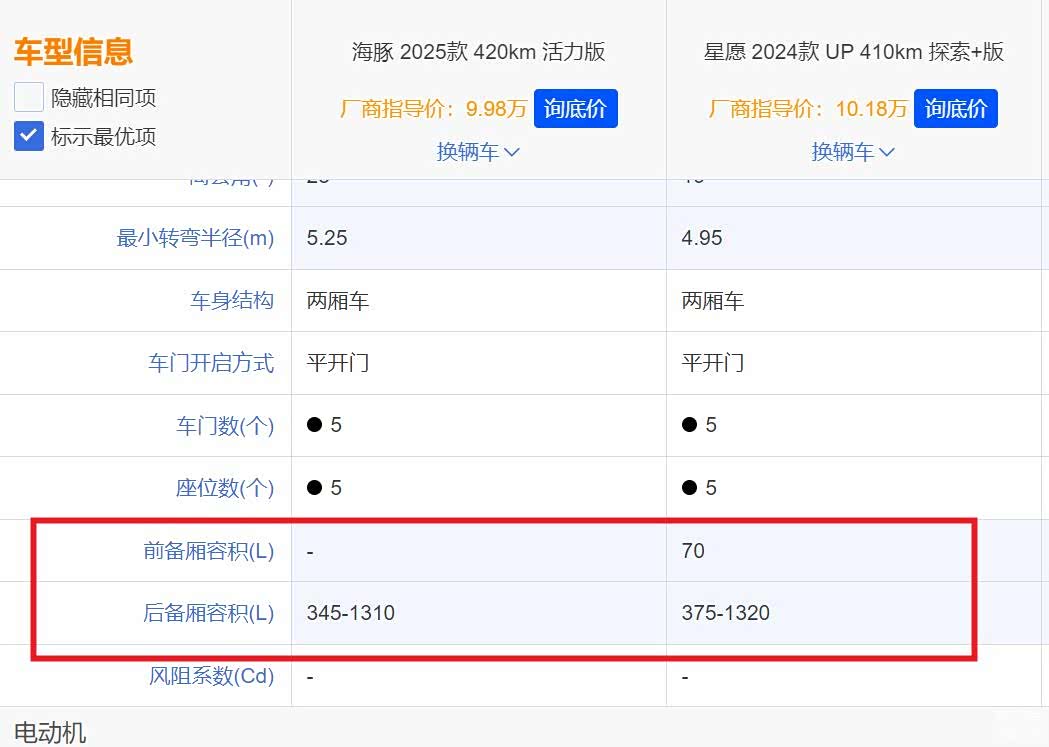Click 询底价 button for 星愿 2024款
1049x747 pixels.
click(x=955, y=109)
